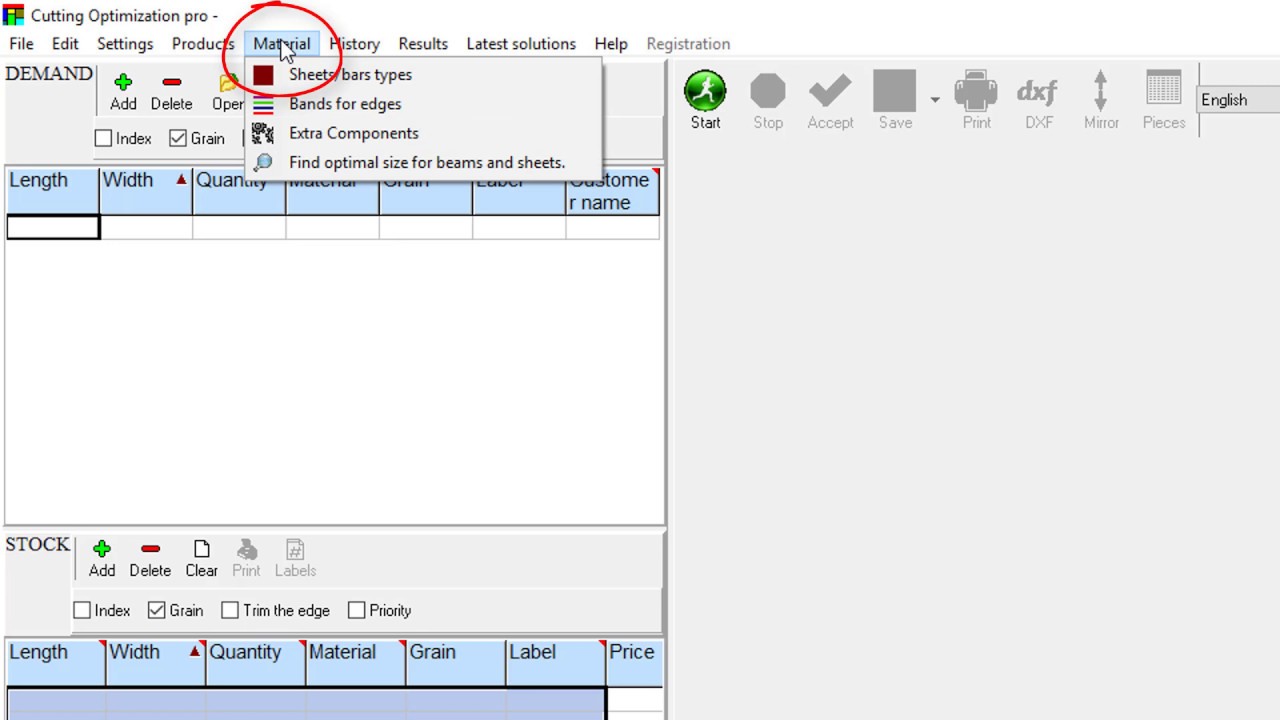Click Add green plus in DEMAND panel
Image resolution: width=1280 pixels, height=720 pixels.
[x=123, y=82]
